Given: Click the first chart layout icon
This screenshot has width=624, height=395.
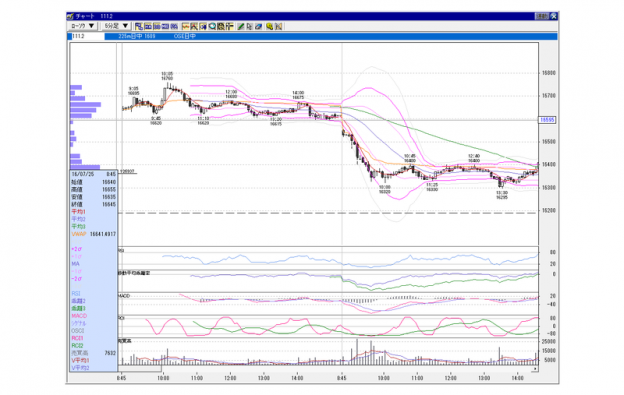Looking at the screenshot, I should click(x=139, y=26).
